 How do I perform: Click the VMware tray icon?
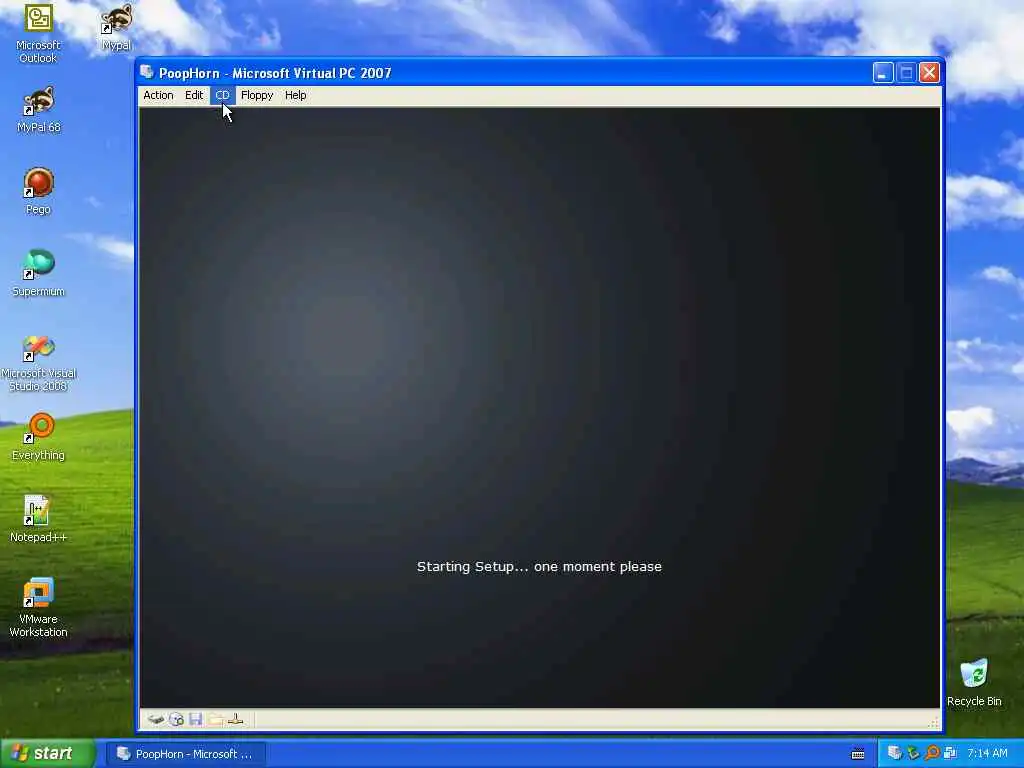(x=950, y=754)
